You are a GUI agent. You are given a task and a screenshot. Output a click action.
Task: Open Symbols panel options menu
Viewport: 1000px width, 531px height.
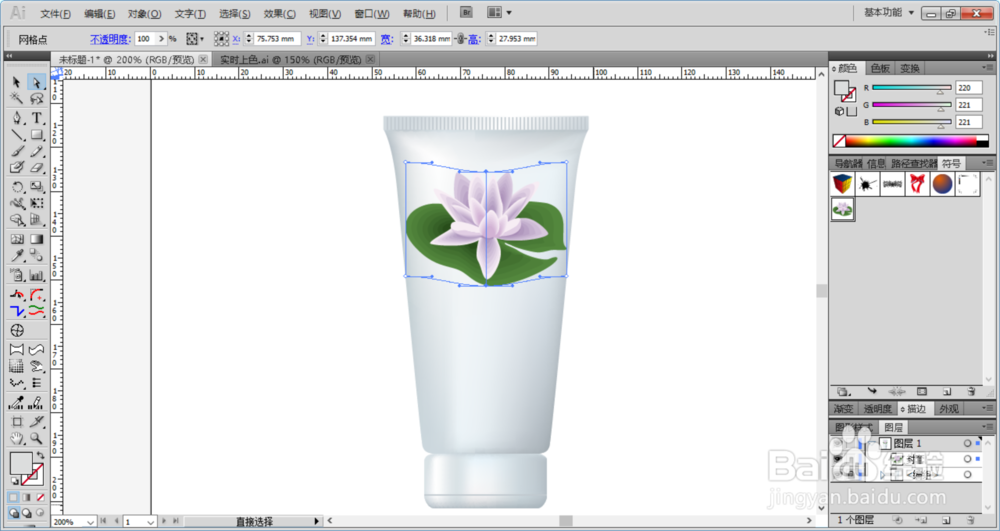point(986,163)
